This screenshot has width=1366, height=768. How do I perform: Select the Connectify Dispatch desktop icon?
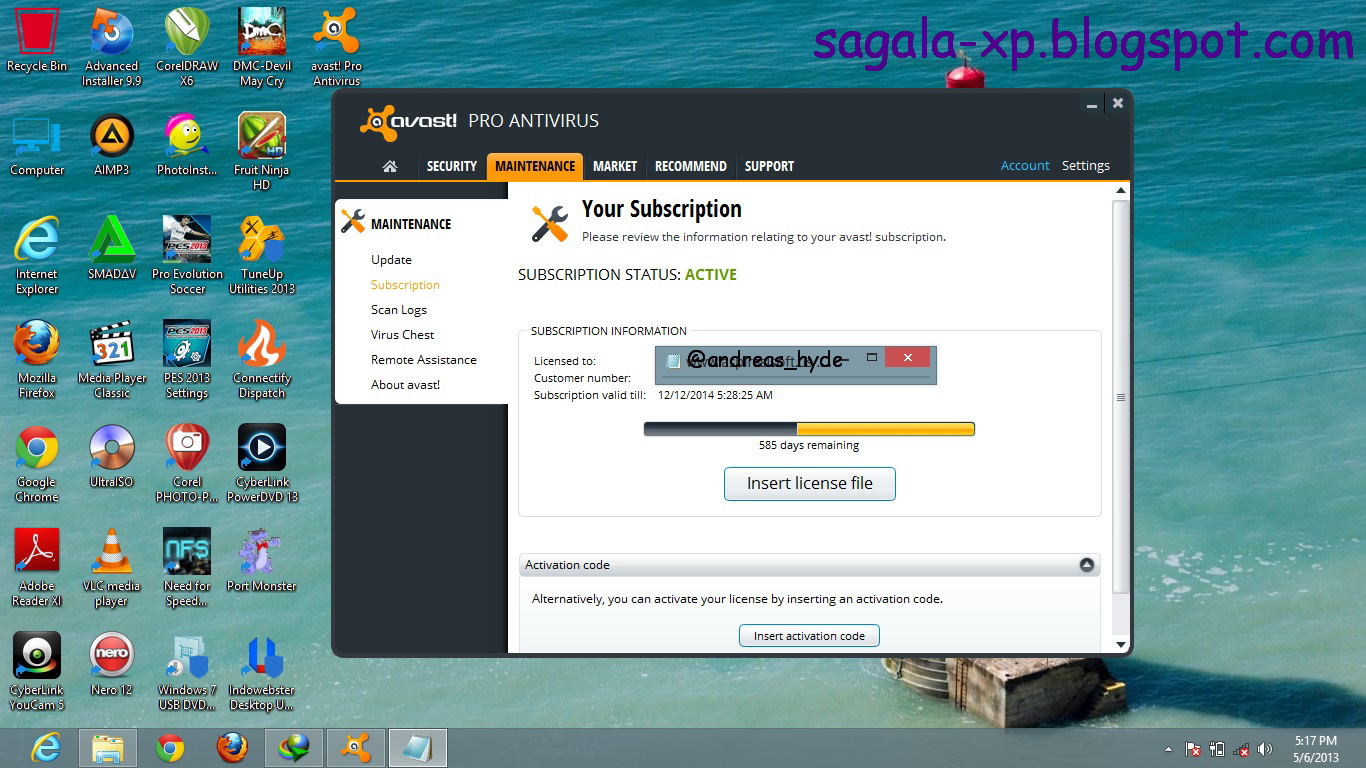point(262,360)
